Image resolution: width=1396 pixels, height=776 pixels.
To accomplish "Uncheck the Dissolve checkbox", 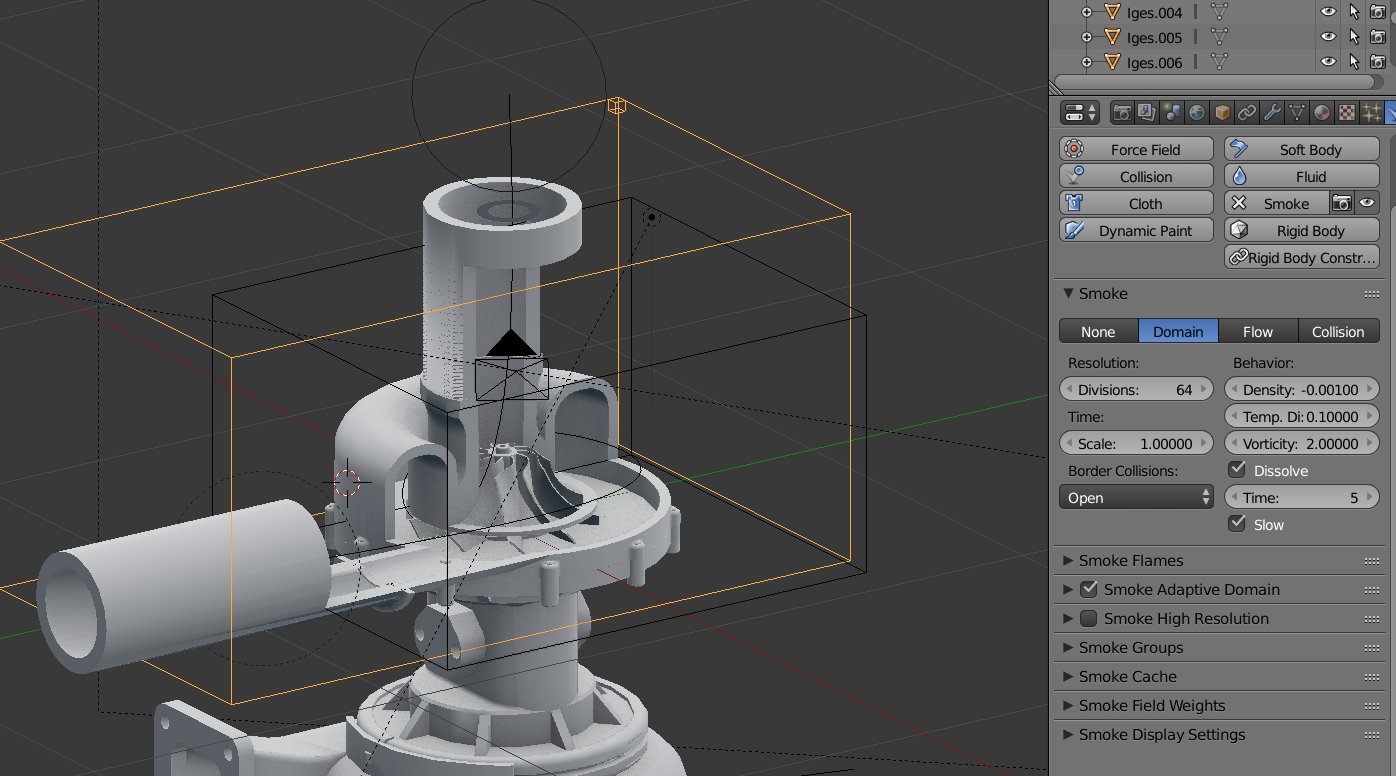I will 1237,470.
